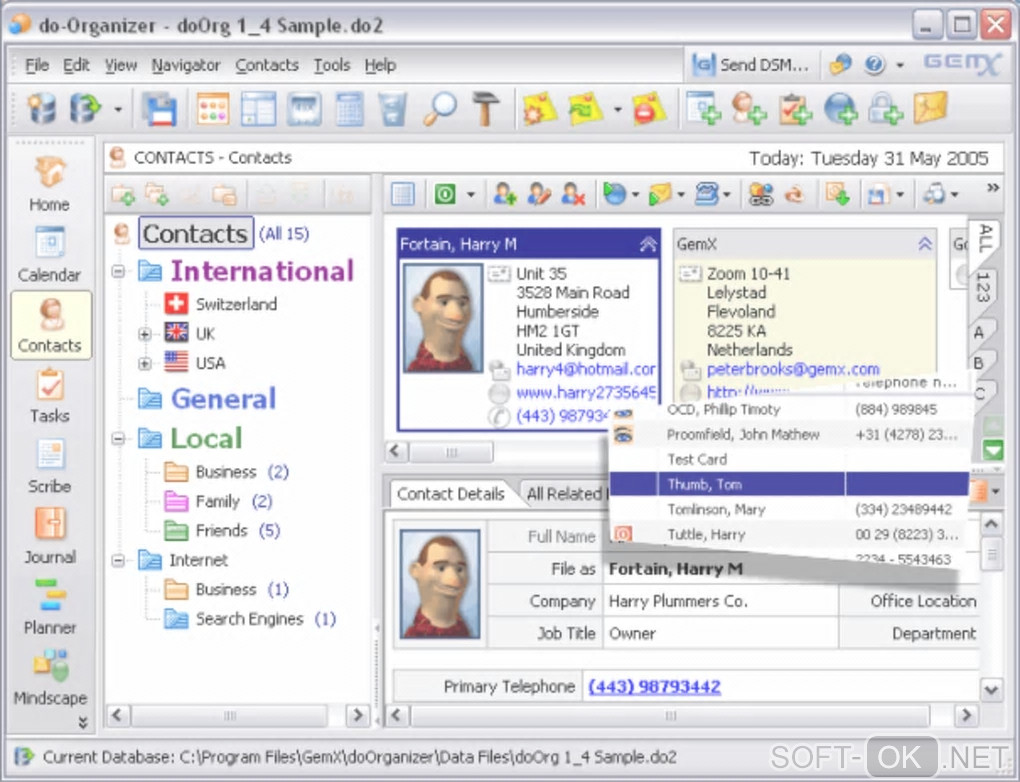Select the 123 alphabet index tab
This screenshot has width=1020, height=782.
[983, 287]
